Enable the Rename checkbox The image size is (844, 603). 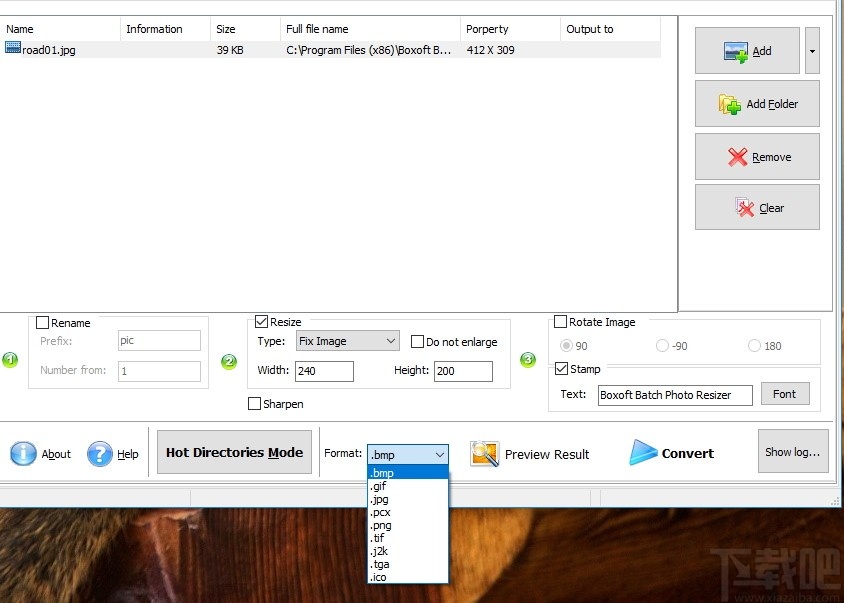(42, 322)
